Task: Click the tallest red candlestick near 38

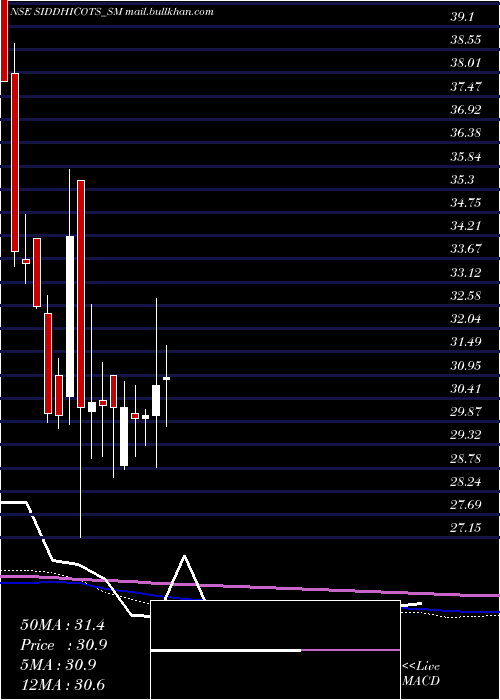Action: [x=15, y=162]
